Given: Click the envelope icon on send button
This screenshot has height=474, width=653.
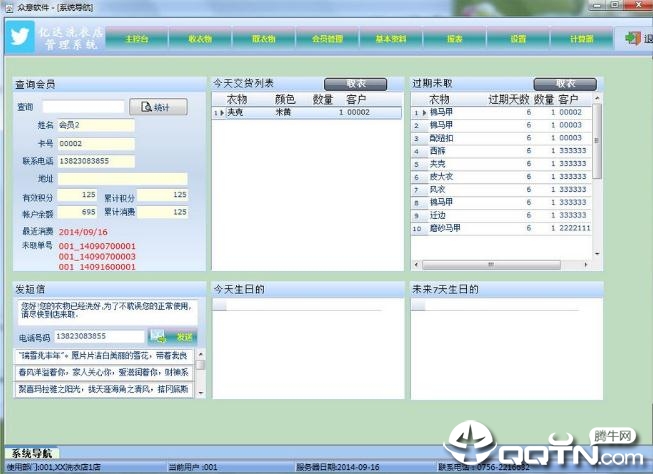Looking at the screenshot, I should click(x=159, y=337).
